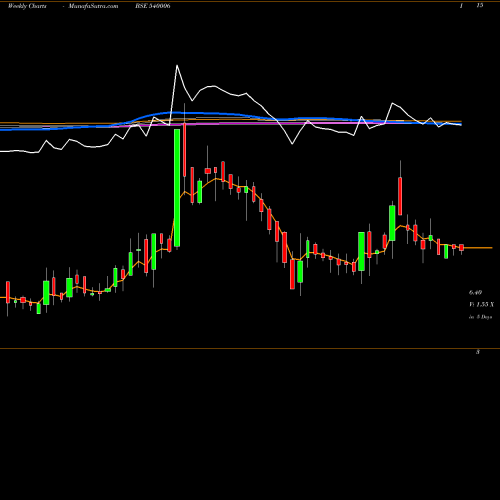500x500 pixels.
Task: Click the "6.40" price value
Action: 475,292
